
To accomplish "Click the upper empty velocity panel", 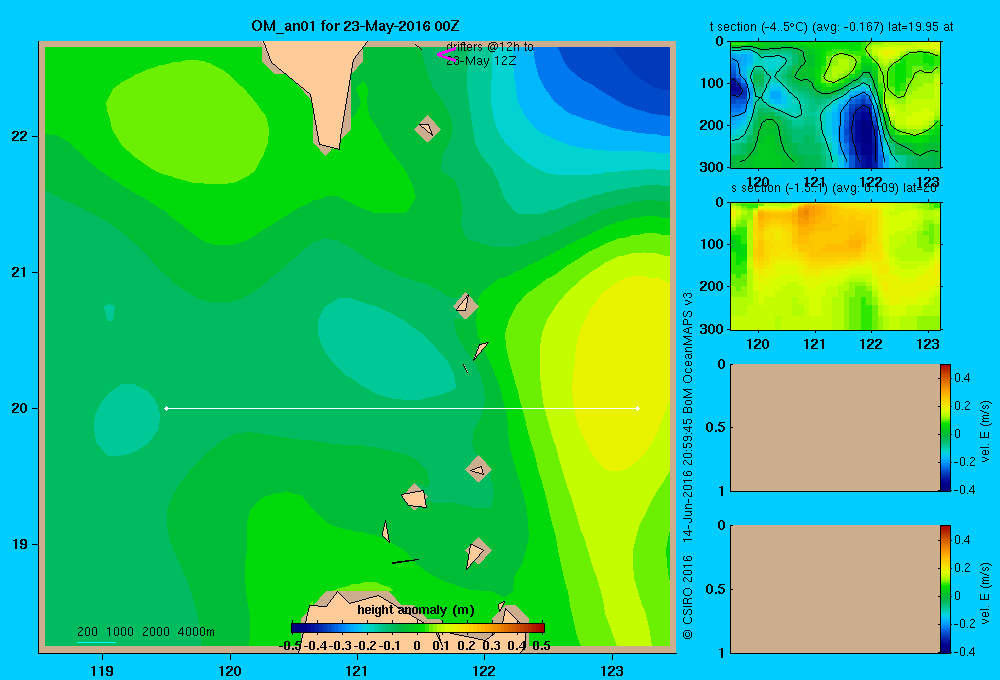I will [835, 427].
